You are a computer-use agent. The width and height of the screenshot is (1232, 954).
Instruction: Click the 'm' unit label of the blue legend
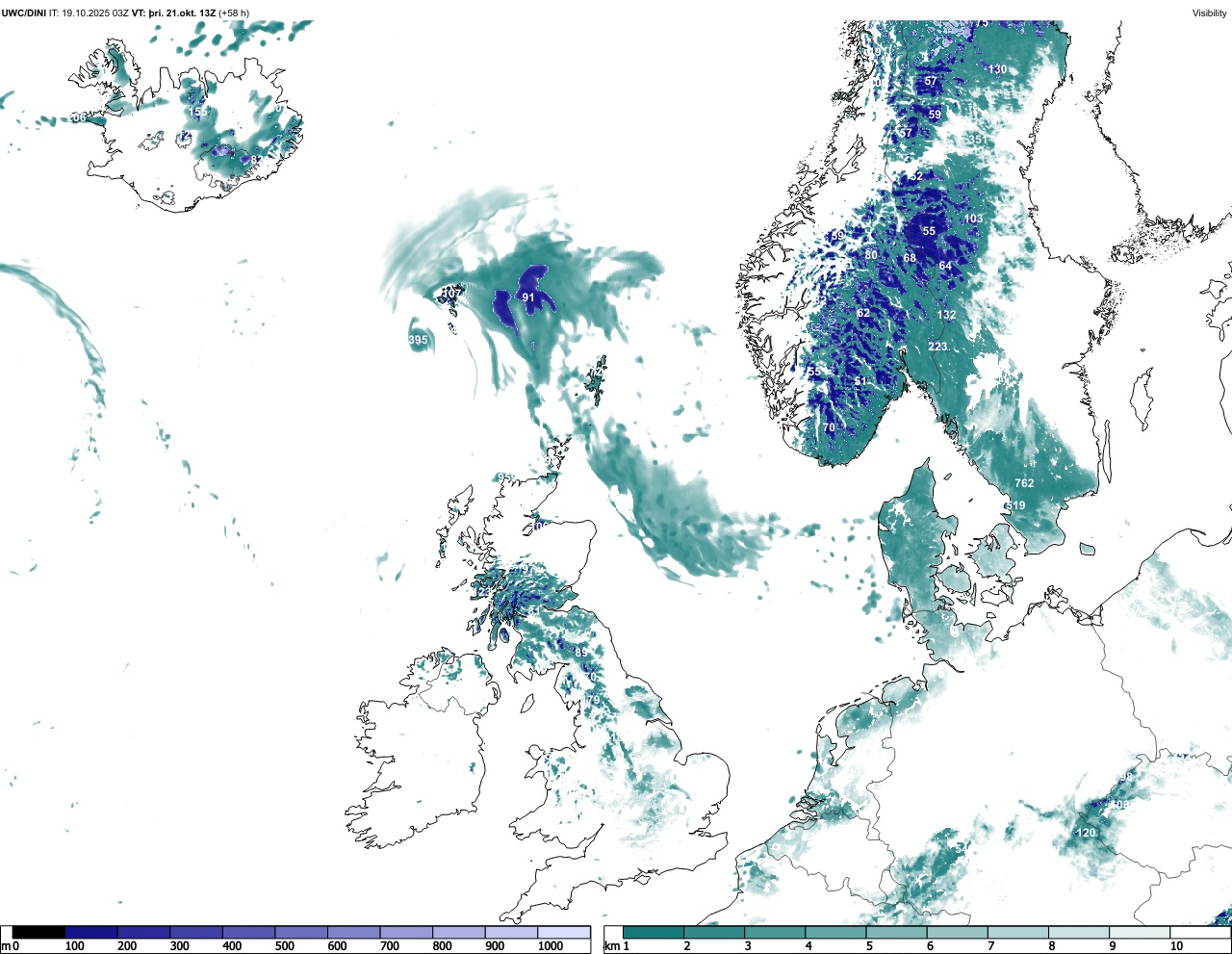(x=6, y=947)
